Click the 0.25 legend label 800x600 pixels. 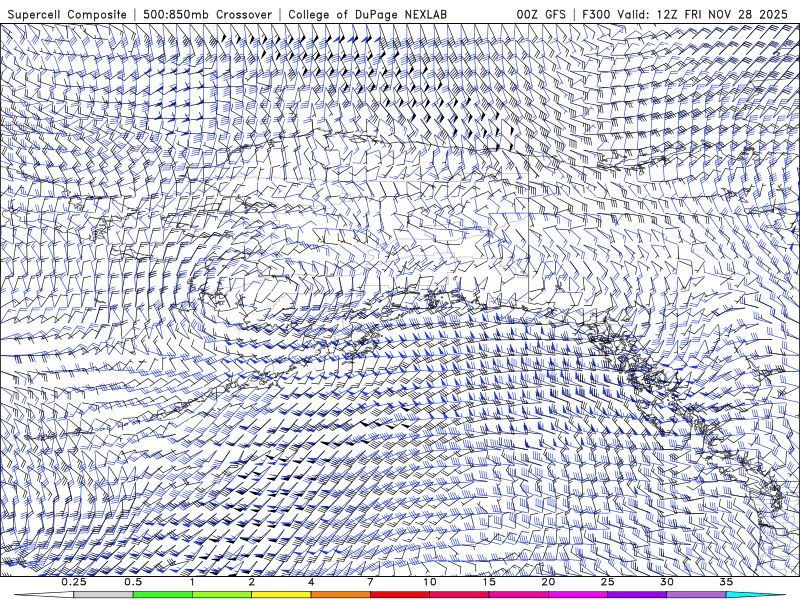tap(74, 582)
